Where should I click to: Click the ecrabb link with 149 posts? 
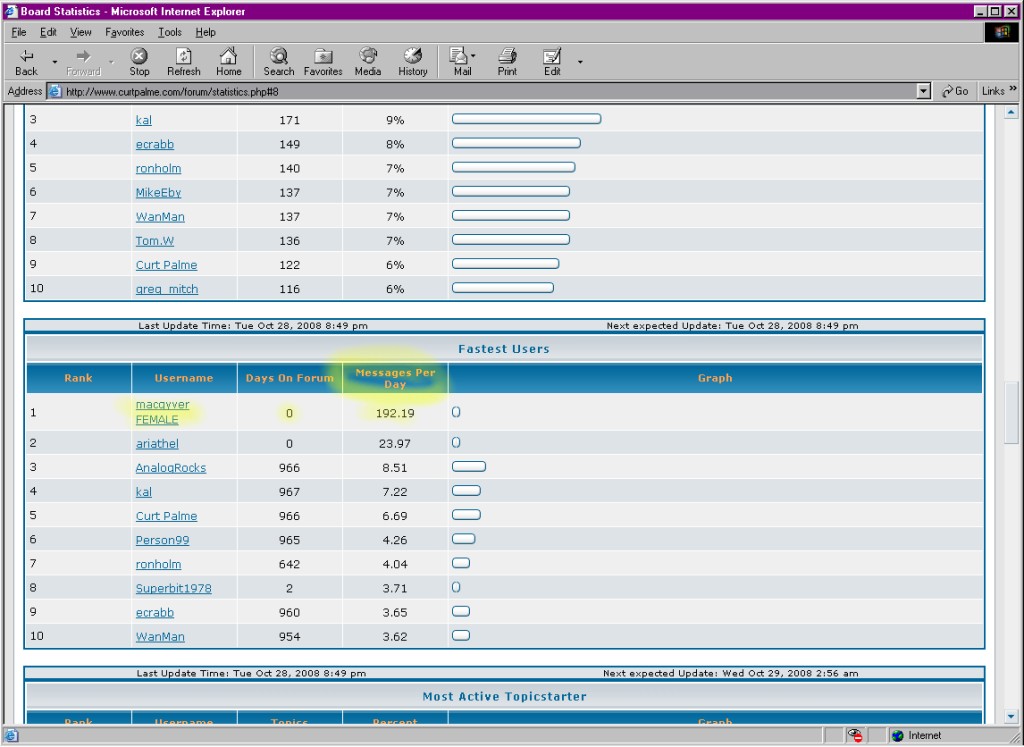coord(155,144)
